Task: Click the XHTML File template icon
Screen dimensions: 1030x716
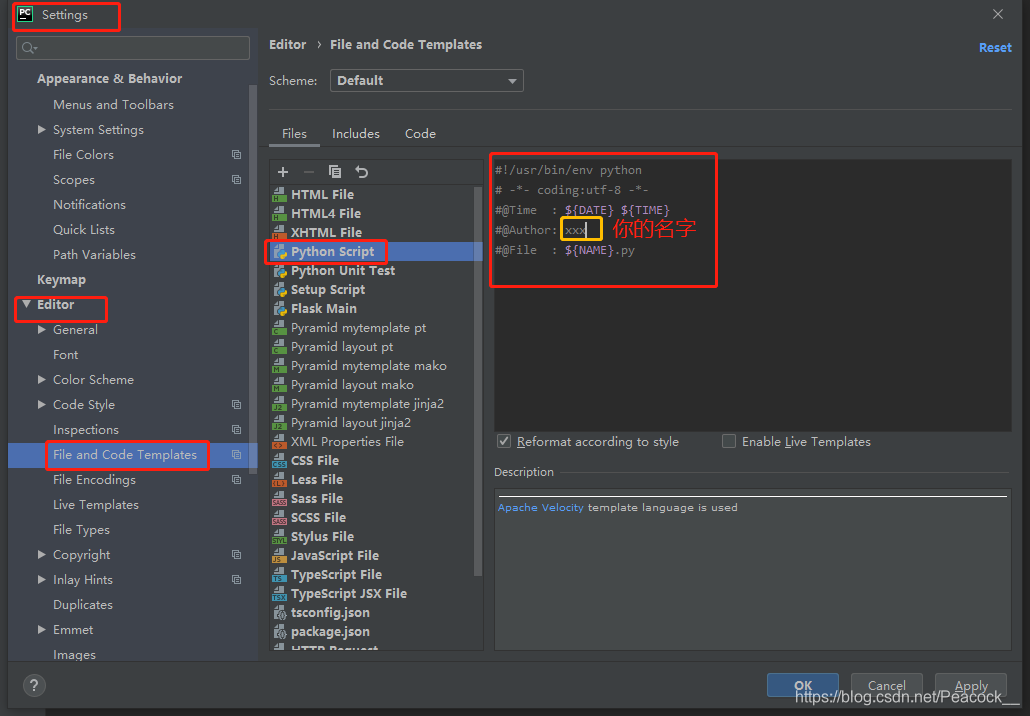Action: tap(280, 233)
